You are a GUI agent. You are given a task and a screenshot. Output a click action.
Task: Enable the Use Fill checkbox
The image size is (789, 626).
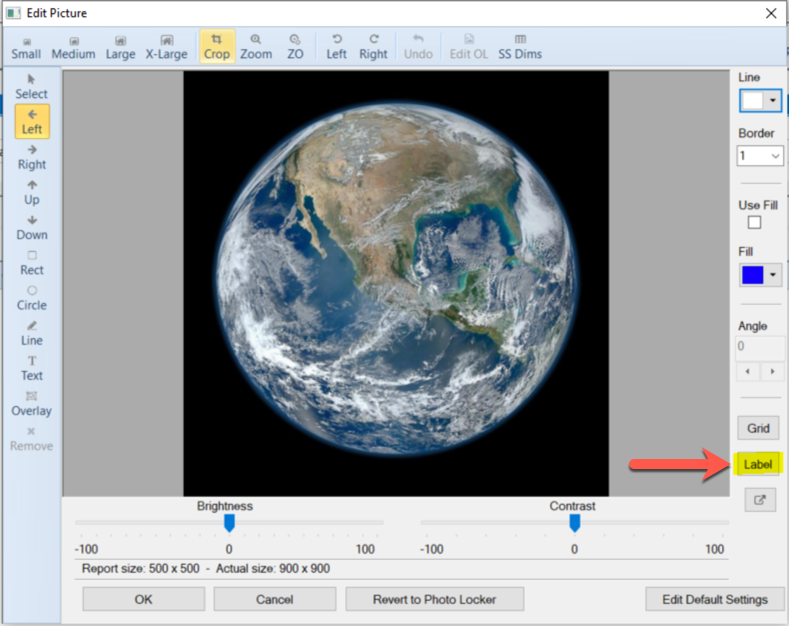tap(755, 222)
